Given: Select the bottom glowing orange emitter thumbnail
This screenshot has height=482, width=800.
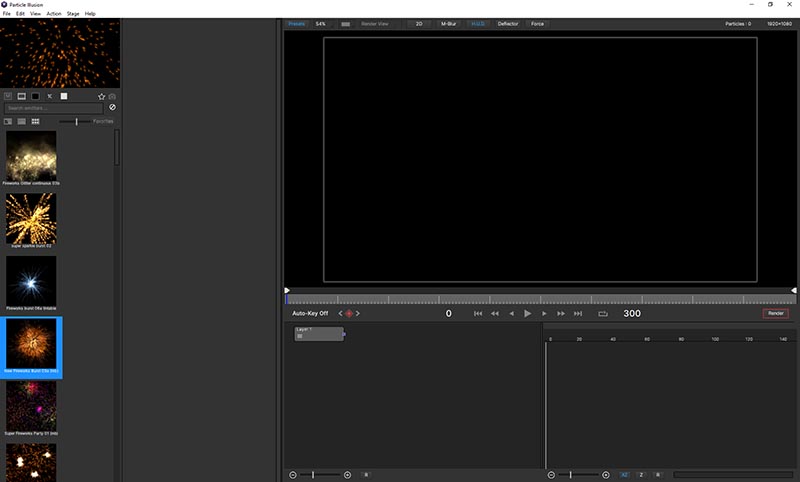Looking at the screenshot, I should pyautogui.click(x=31, y=462).
